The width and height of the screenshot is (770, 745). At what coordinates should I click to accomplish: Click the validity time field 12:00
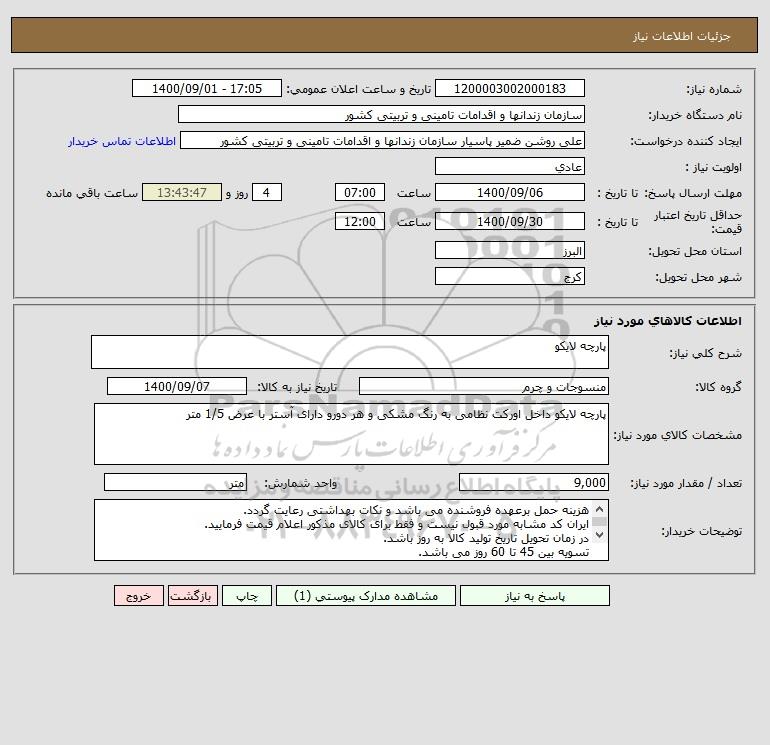(359, 221)
